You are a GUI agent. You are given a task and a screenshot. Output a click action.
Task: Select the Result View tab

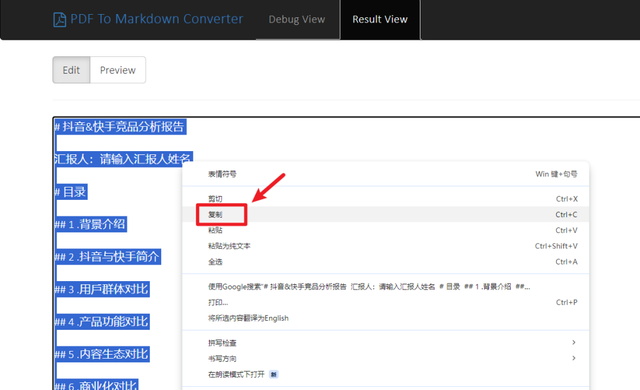pos(380,19)
